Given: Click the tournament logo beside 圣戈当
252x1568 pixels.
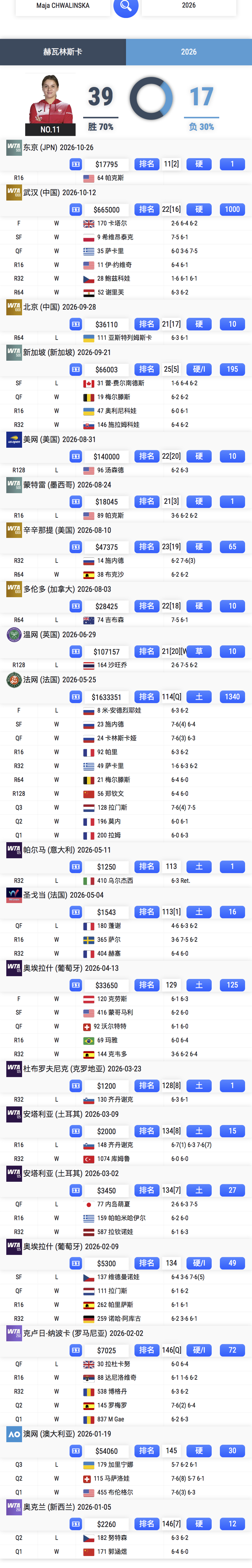Looking at the screenshot, I should (x=14, y=895).
